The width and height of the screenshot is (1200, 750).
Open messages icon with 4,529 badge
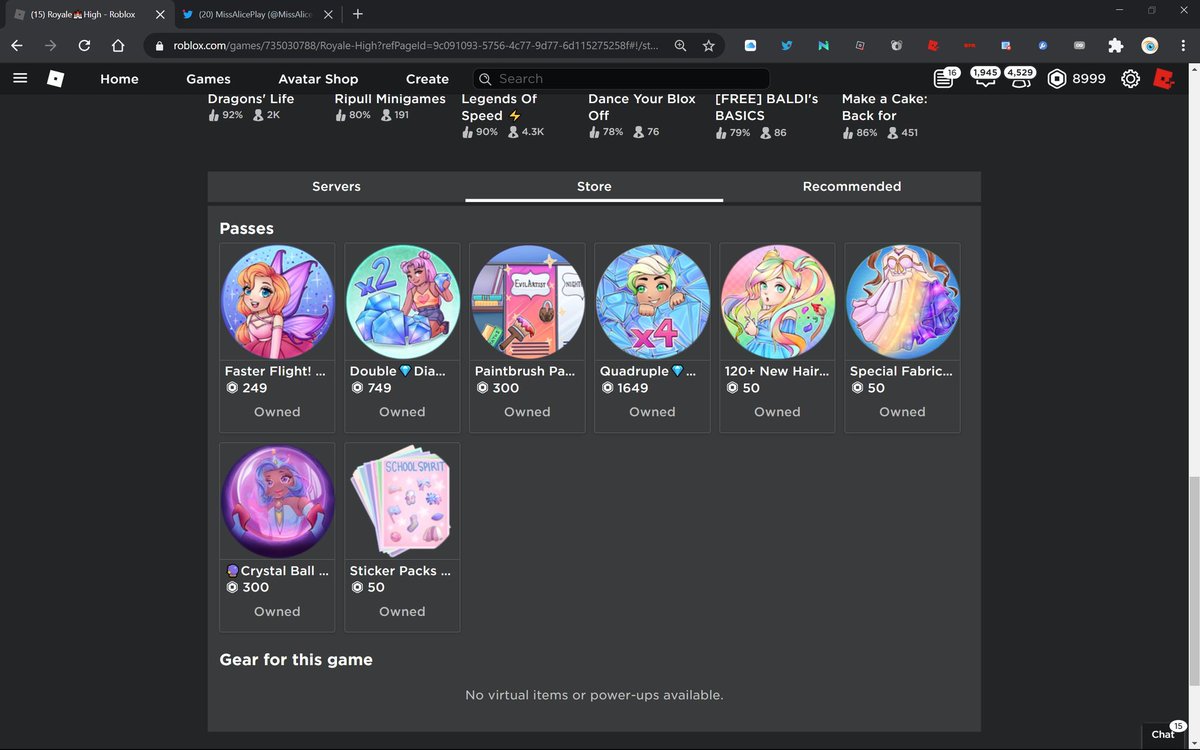(x=1021, y=78)
